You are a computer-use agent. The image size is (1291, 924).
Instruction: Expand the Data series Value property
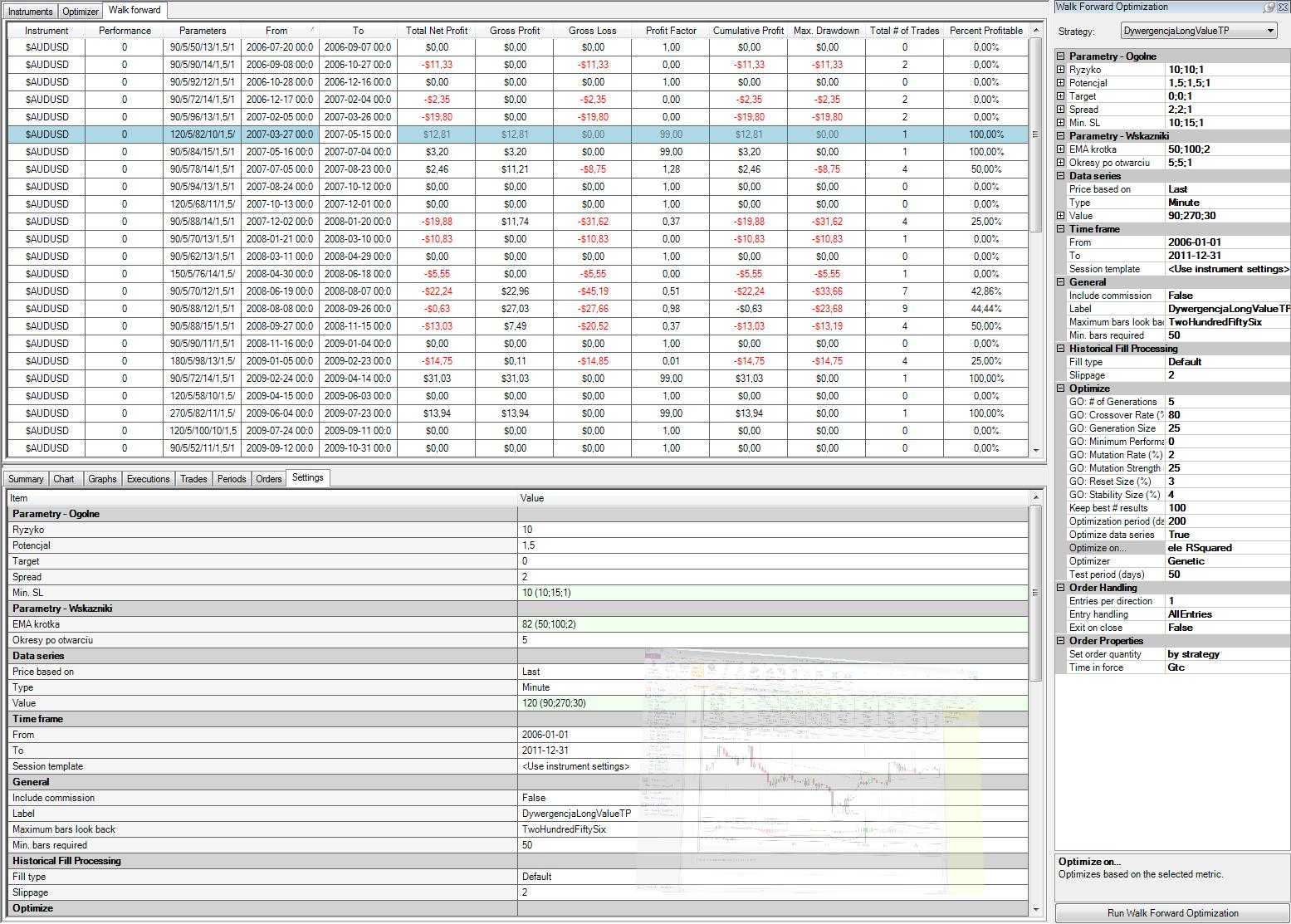[x=1061, y=216]
